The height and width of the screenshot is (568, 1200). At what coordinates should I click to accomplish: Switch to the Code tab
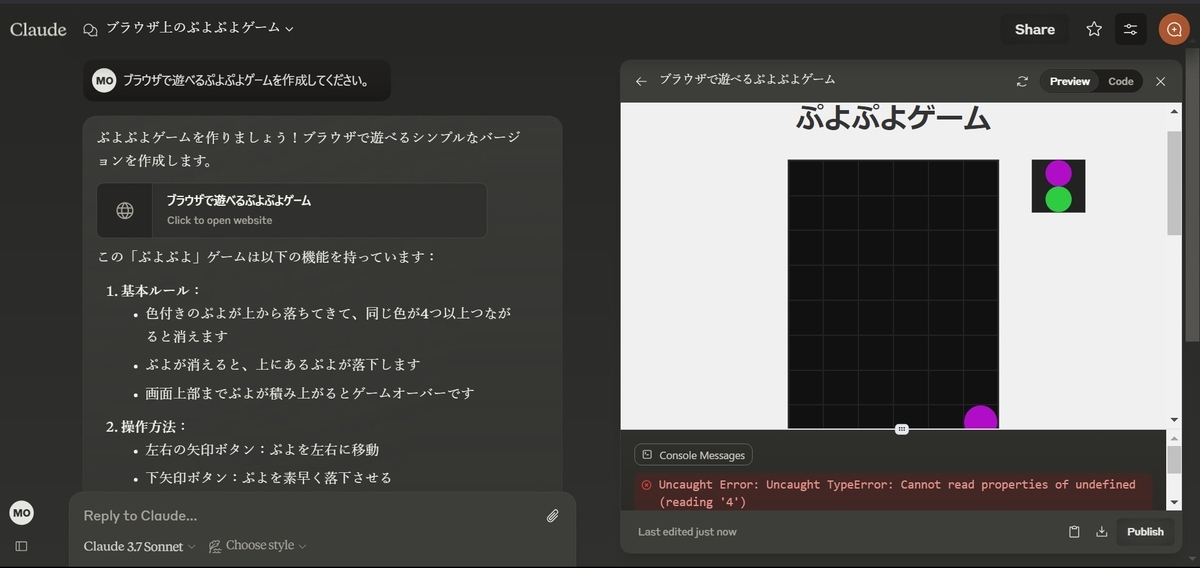[1120, 81]
